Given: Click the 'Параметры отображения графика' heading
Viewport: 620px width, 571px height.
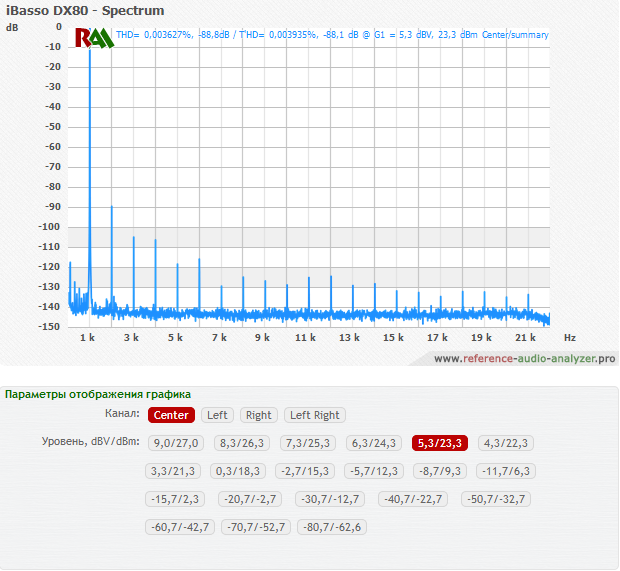Looking at the screenshot, I should (x=98, y=394).
